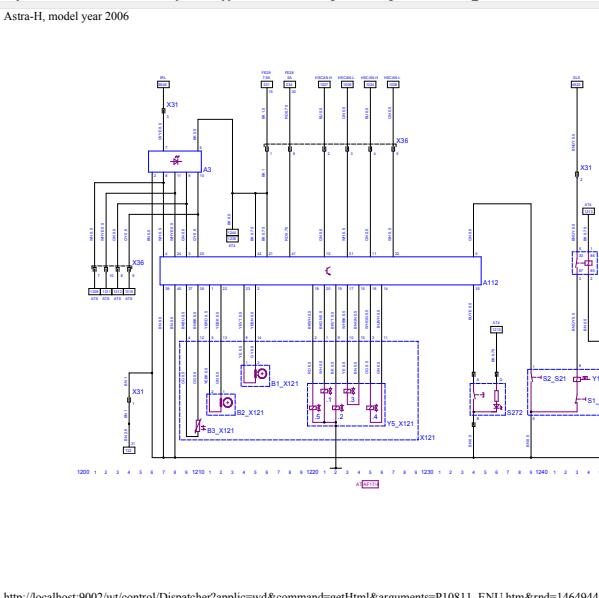Click the crescent symbol inside module A112
The width and height of the screenshot is (599, 598).
tap(328, 271)
